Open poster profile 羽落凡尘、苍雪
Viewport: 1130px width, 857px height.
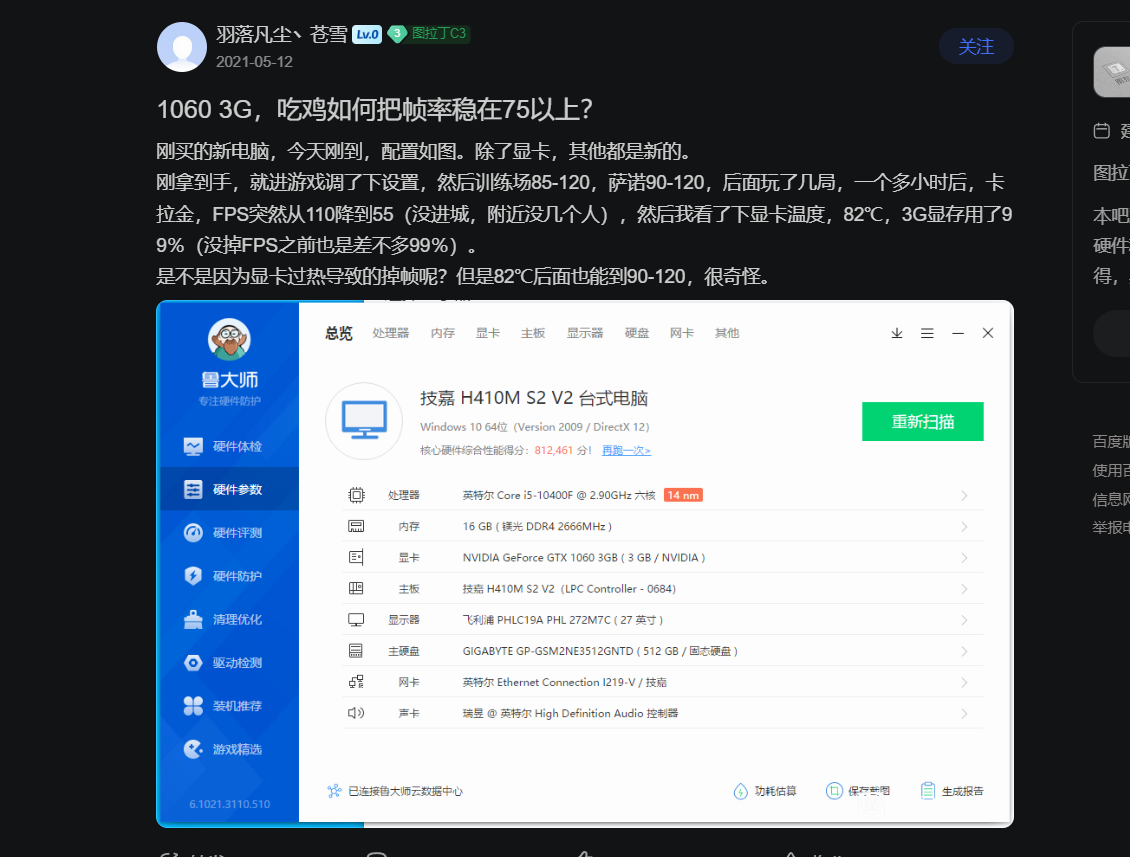[x=282, y=34]
